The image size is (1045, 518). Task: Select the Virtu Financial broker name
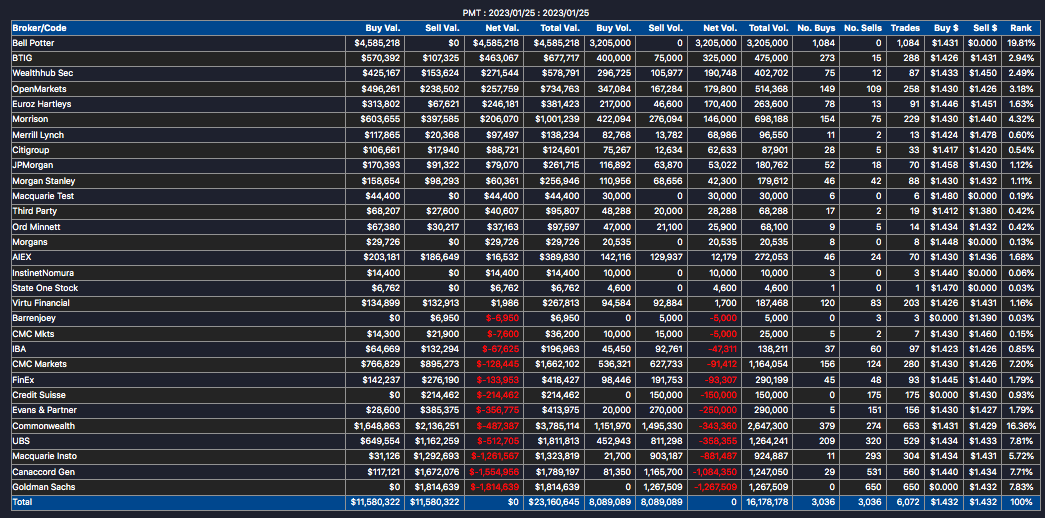click(41, 303)
